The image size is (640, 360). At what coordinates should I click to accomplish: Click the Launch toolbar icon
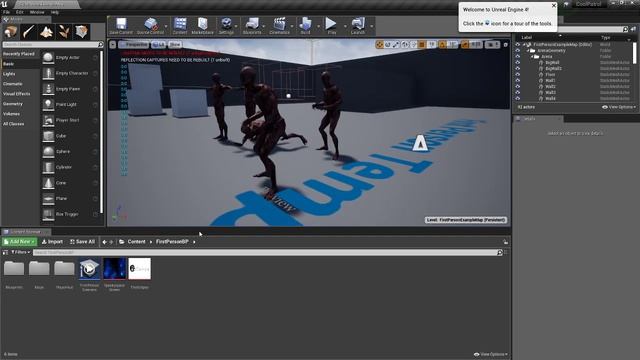click(x=358, y=26)
